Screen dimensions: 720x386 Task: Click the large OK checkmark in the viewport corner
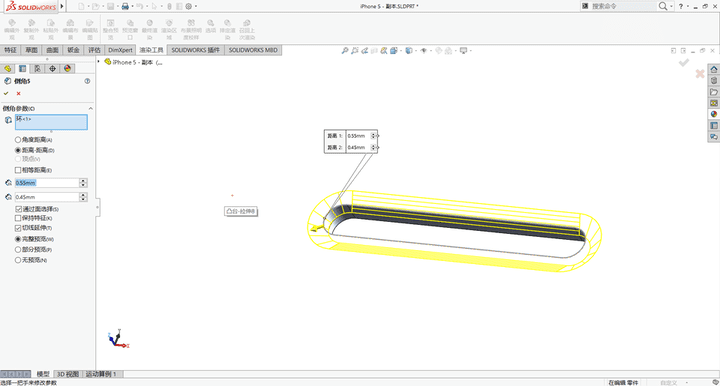[x=684, y=63]
